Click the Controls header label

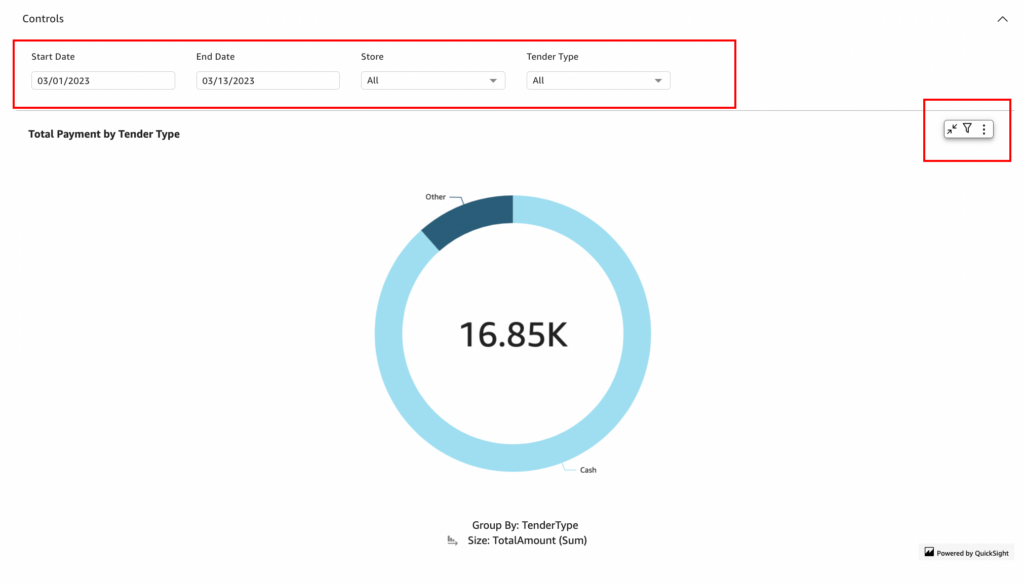pos(43,19)
